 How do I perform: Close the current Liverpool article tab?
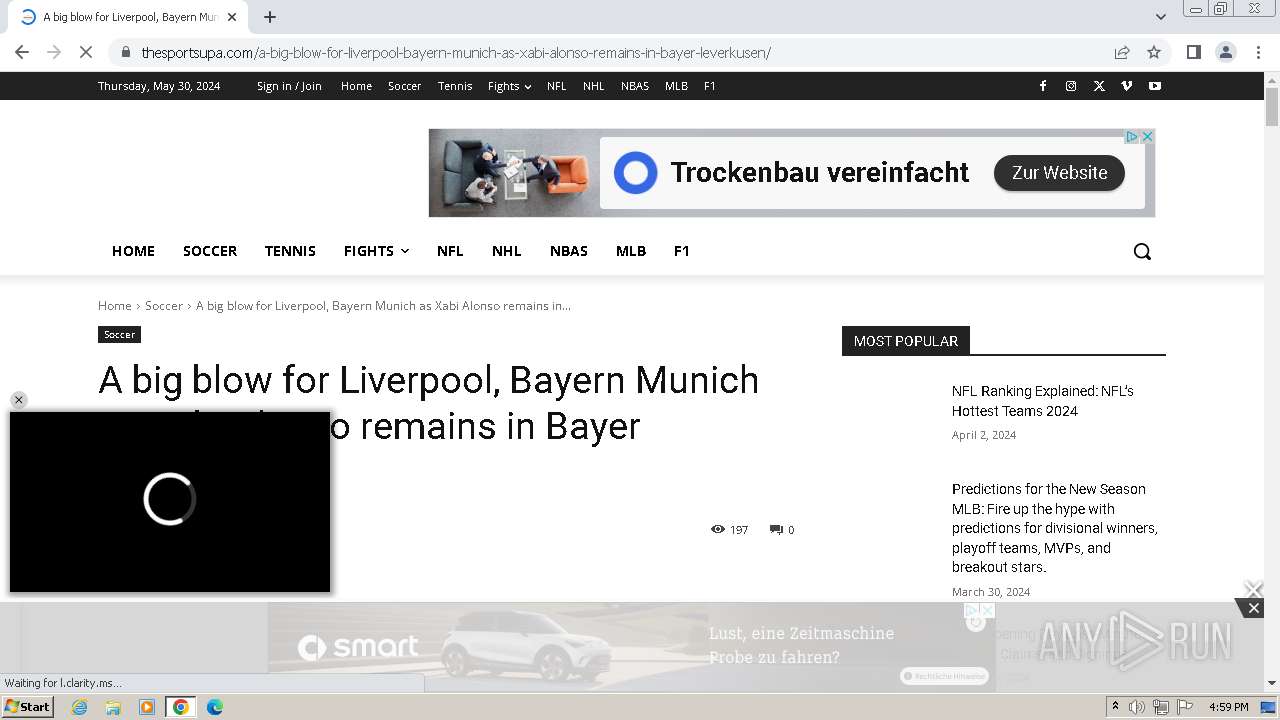click(x=232, y=17)
